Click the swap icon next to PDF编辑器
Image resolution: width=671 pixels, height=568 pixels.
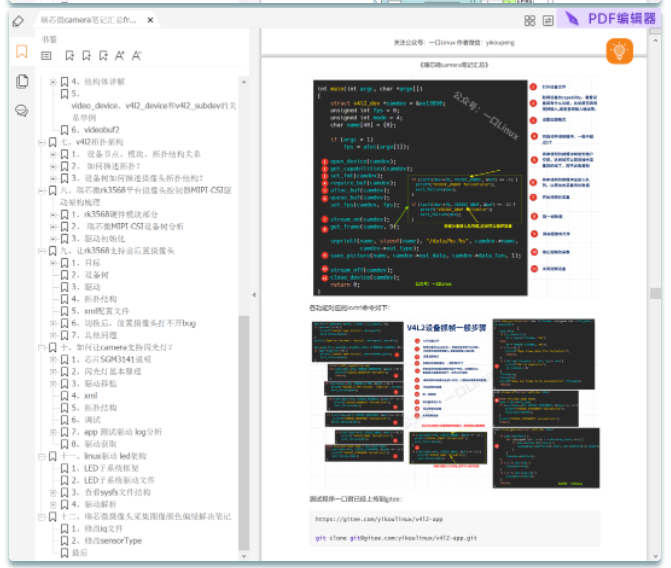[x=548, y=21]
